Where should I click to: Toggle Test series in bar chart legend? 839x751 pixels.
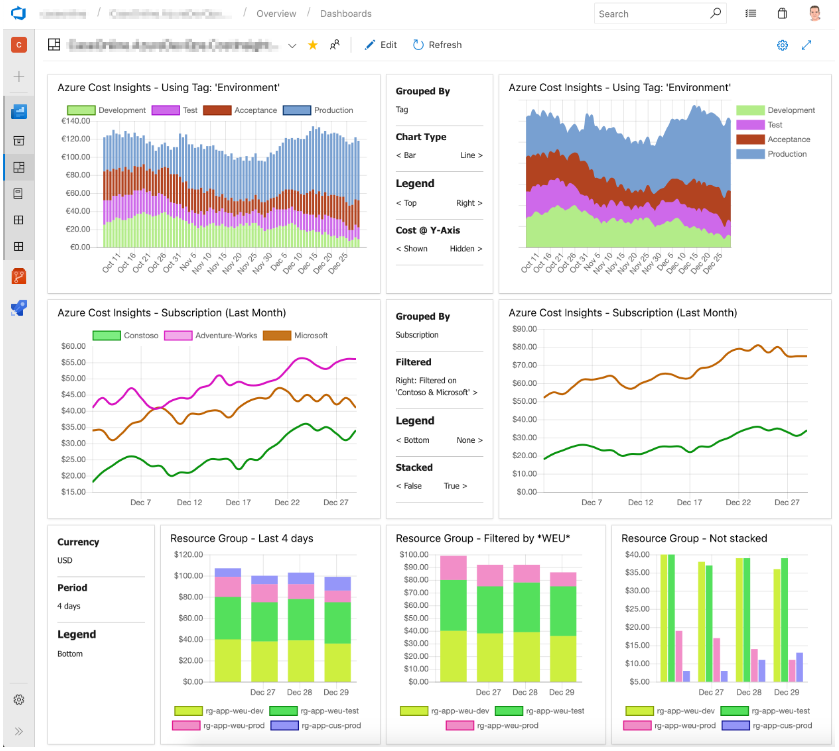[x=174, y=110]
